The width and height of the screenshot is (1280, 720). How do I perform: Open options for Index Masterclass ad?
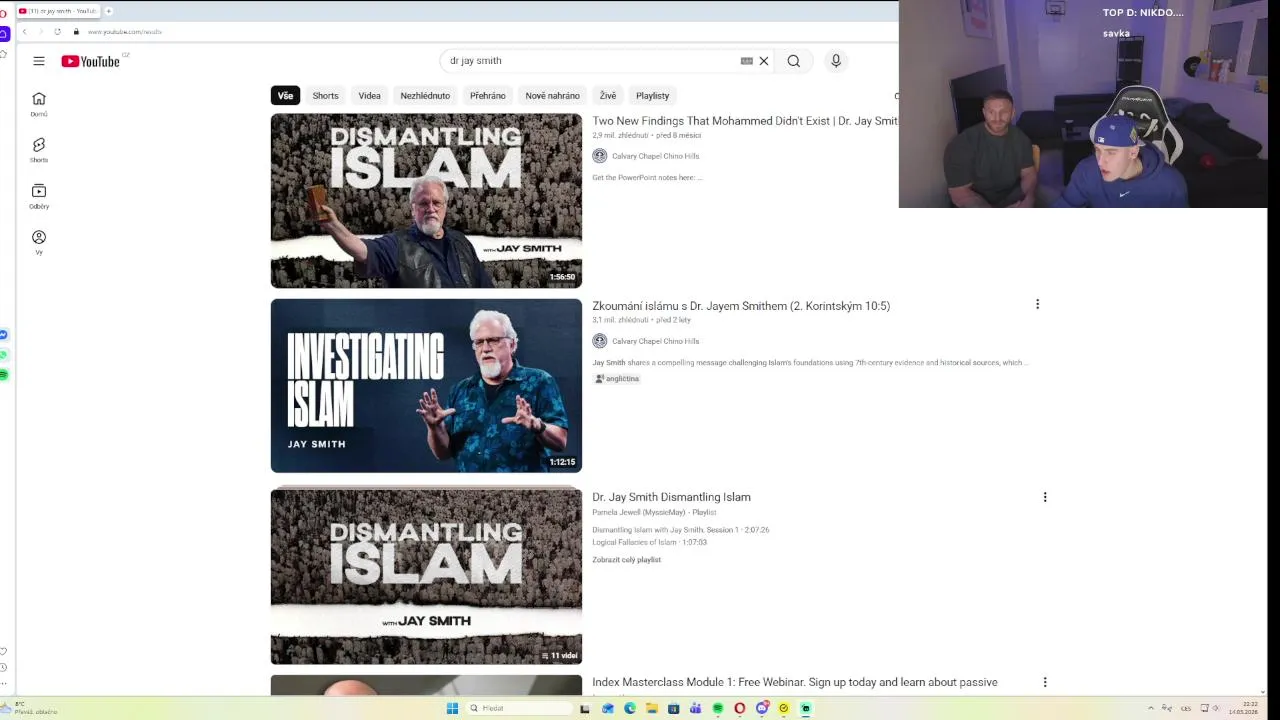pos(1045,682)
